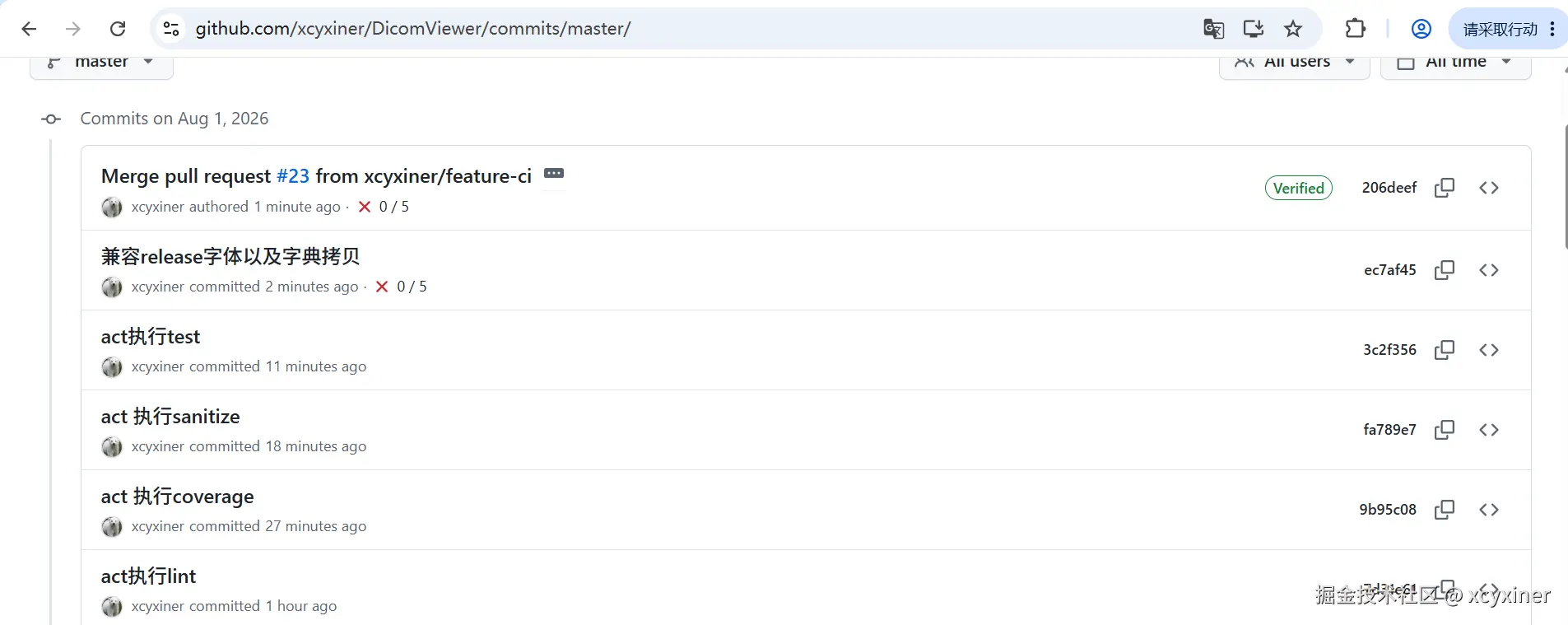Open the site information icon in address bar
Viewport: 1568px width, 625px height.
pyautogui.click(x=171, y=29)
